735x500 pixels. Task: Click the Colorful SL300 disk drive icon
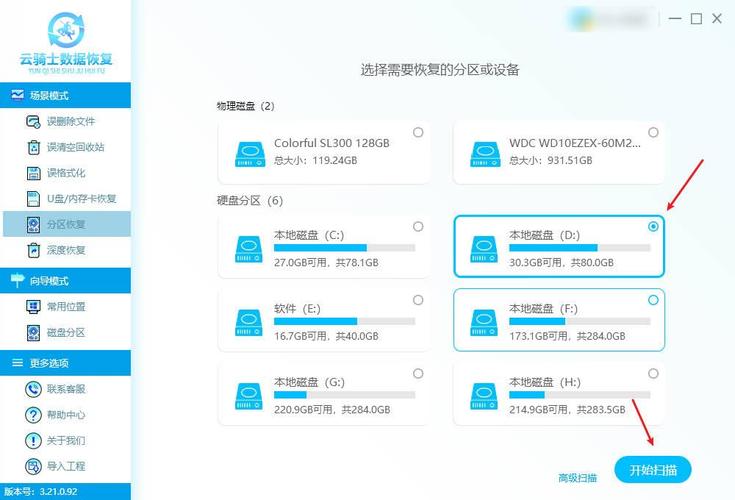pyautogui.click(x=250, y=154)
